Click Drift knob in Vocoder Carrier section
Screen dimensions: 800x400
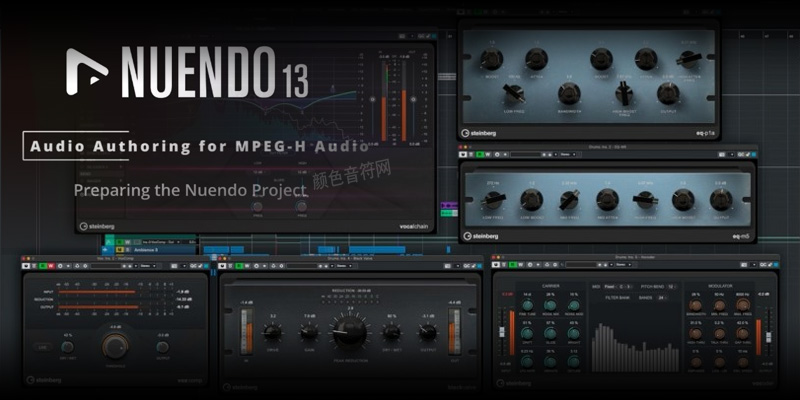coord(527,334)
